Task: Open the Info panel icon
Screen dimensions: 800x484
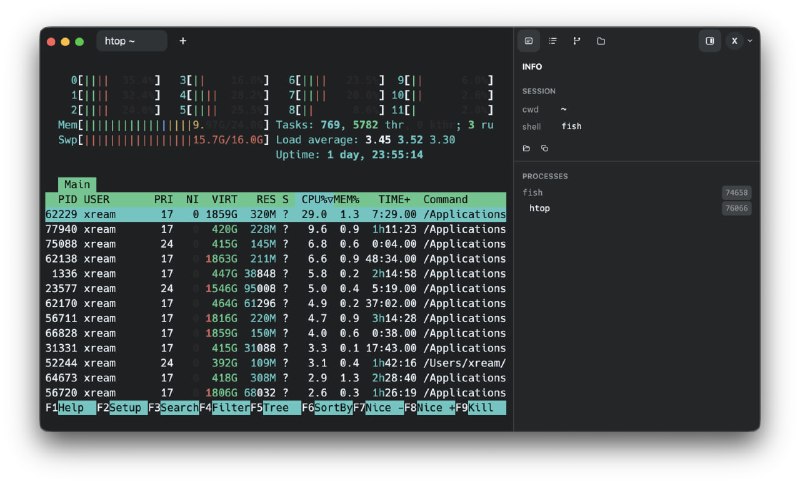Action: [529, 41]
